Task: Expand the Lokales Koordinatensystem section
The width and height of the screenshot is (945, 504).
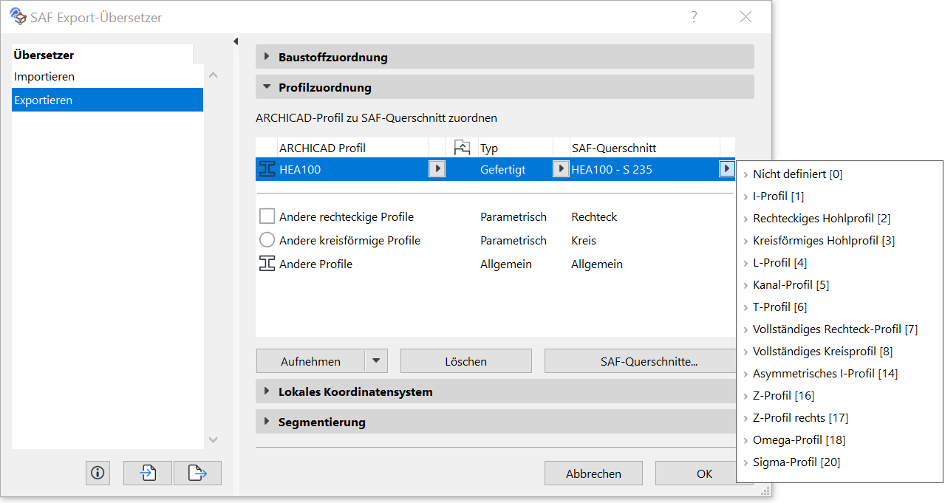Action: point(267,392)
